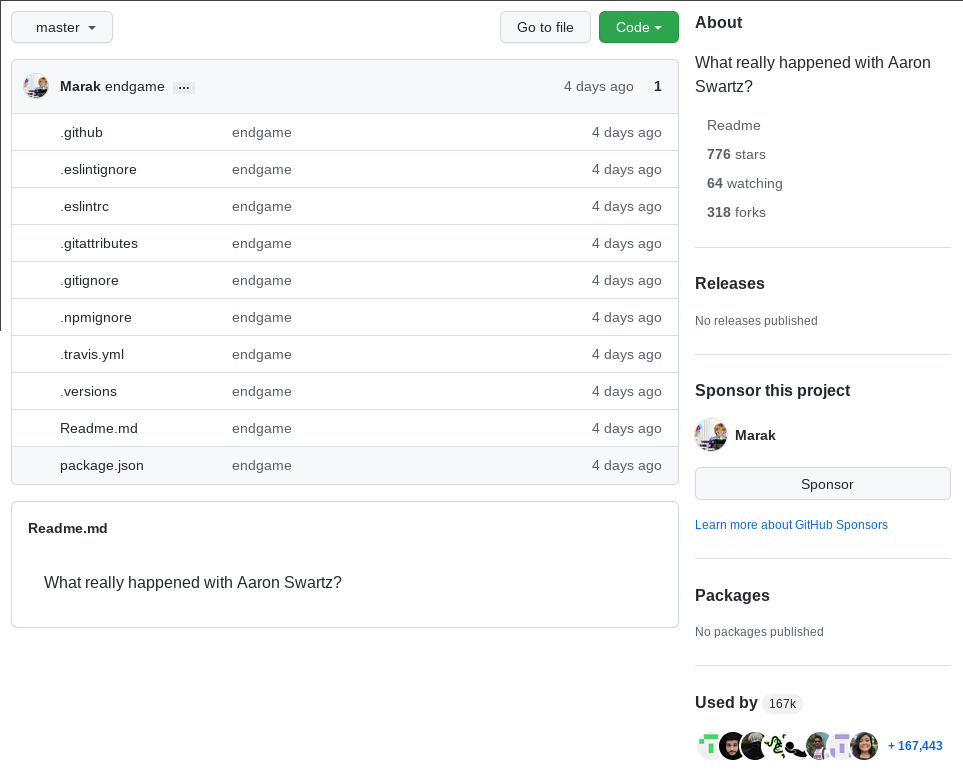Click the smiling woman avatar in Used by
The height and width of the screenshot is (778, 963).
pyautogui.click(x=864, y=746)
